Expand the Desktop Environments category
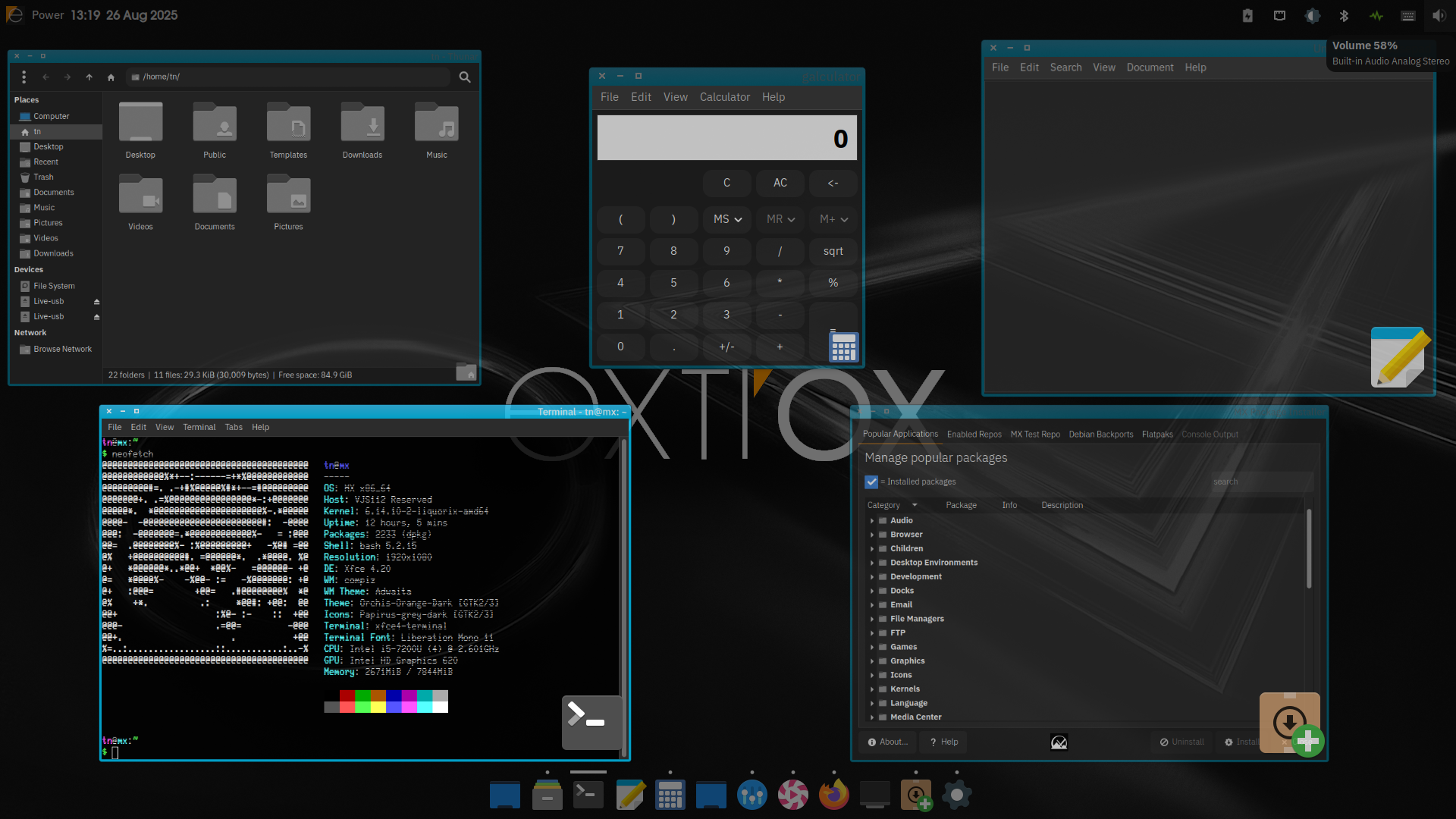Screen dimensions: 1456x819 point(872,563)
